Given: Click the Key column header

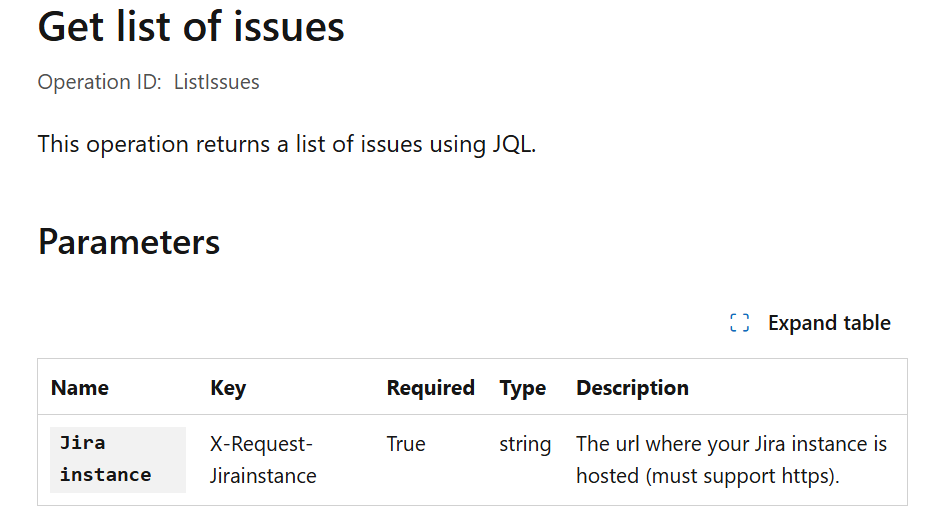Looking at the screenshot, I should coord(228,388).
